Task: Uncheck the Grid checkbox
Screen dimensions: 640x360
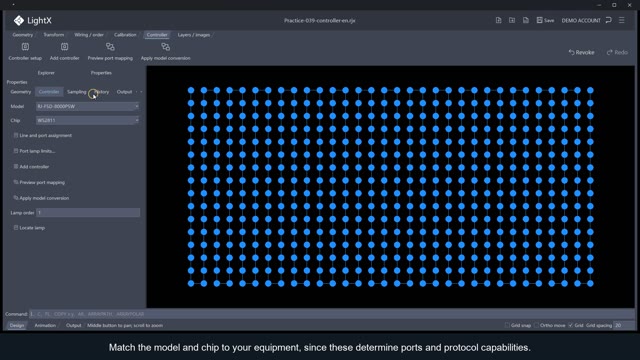Action: tap(571, 325)
